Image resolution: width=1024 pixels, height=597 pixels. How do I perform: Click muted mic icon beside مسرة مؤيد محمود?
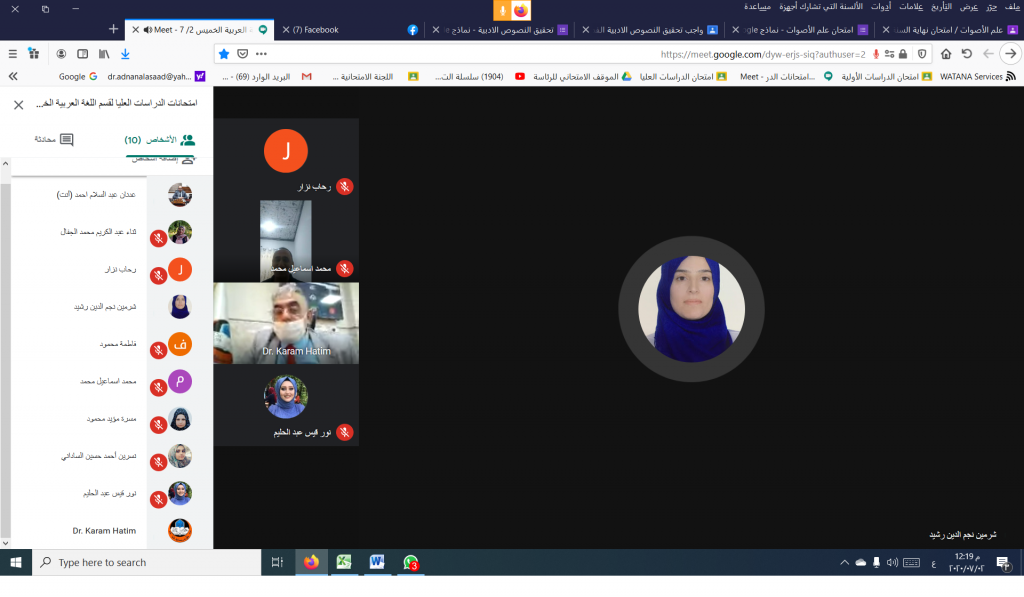pos(158,425)
